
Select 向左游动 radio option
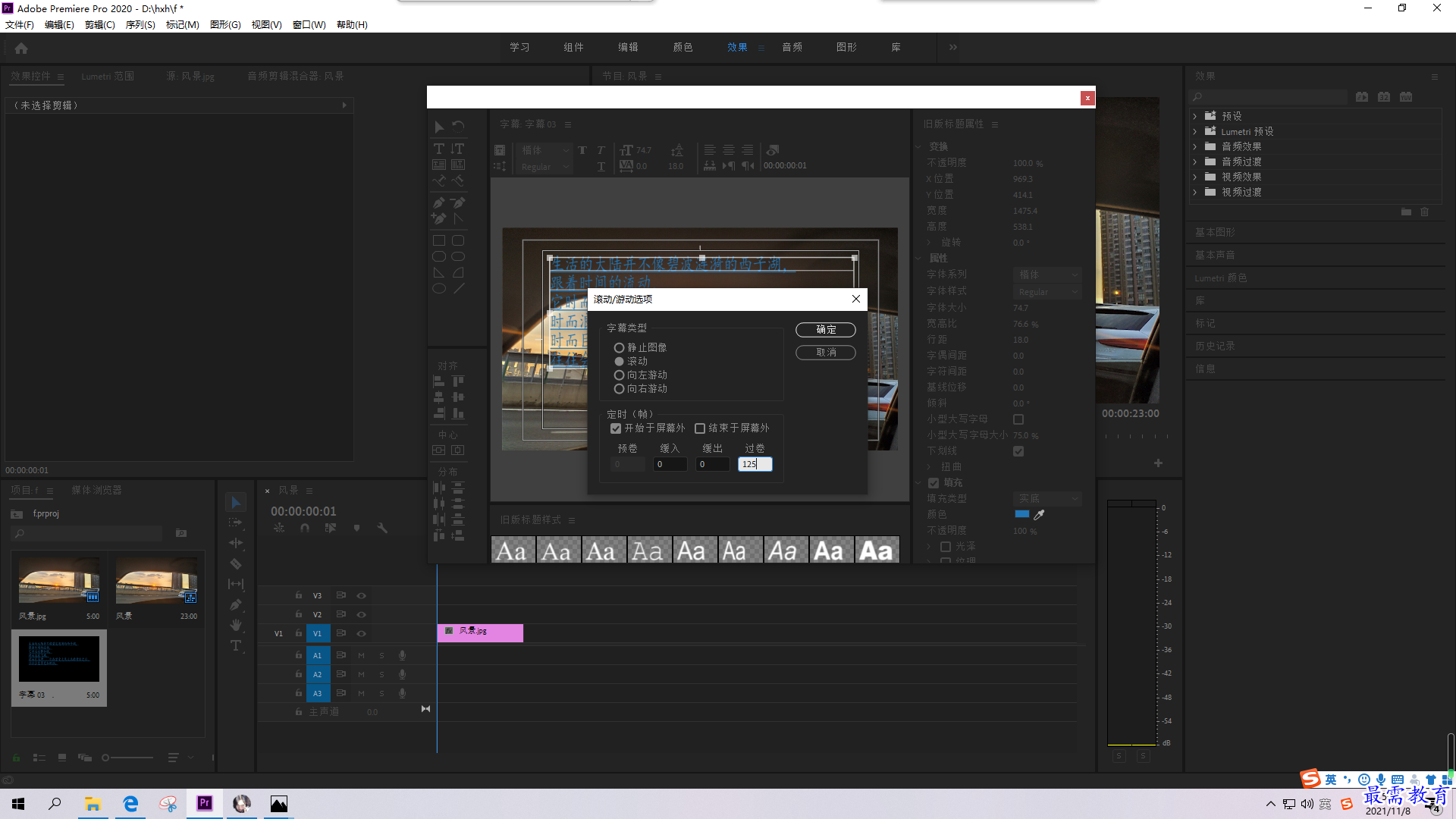pyautogui.click(x=619, y=375)
